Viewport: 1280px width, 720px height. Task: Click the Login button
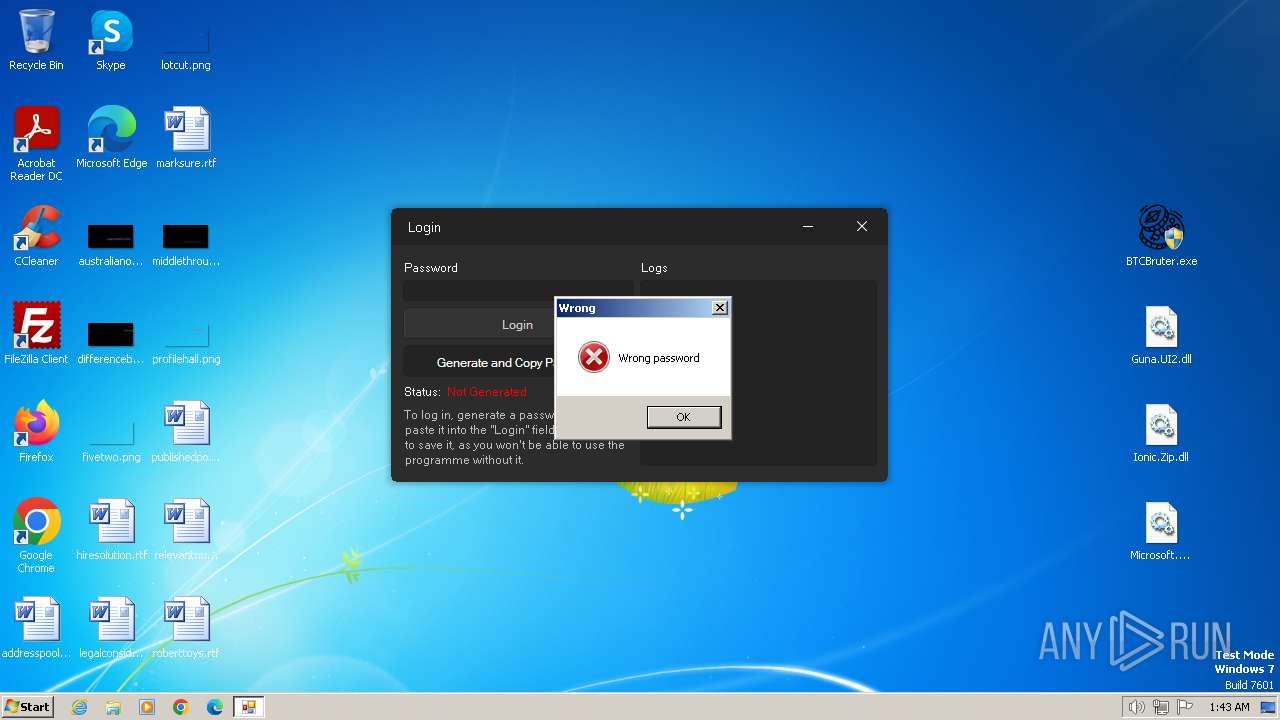[479, 324]
